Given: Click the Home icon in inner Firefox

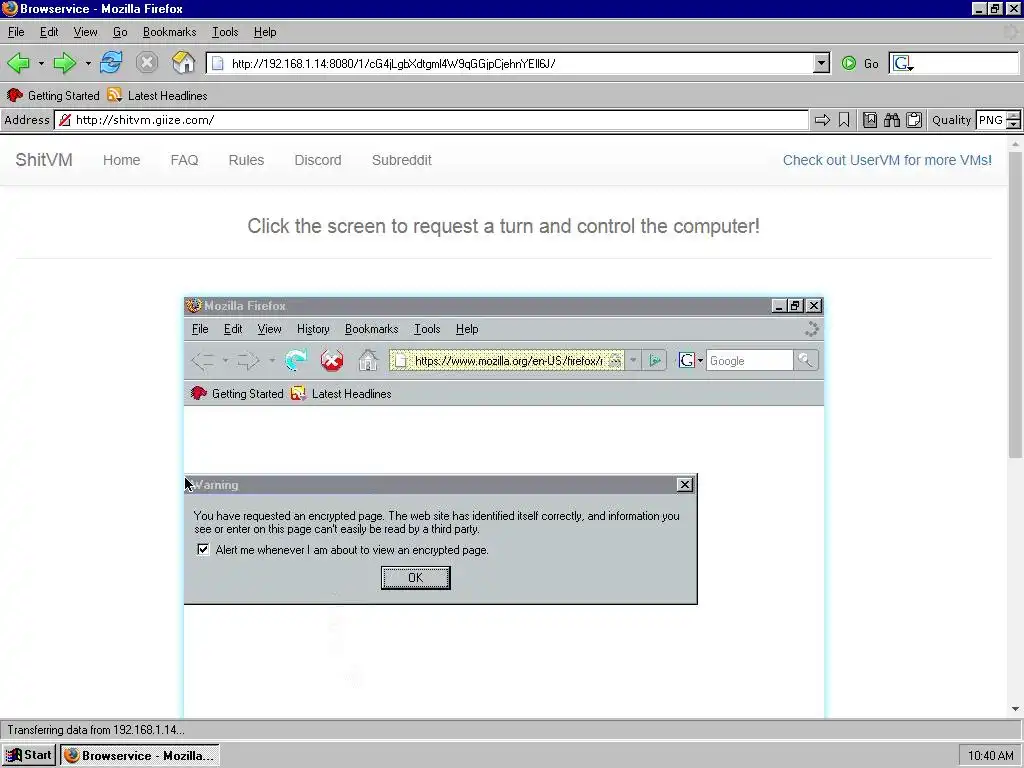Looking at the screenshot, I should (368, 360).
